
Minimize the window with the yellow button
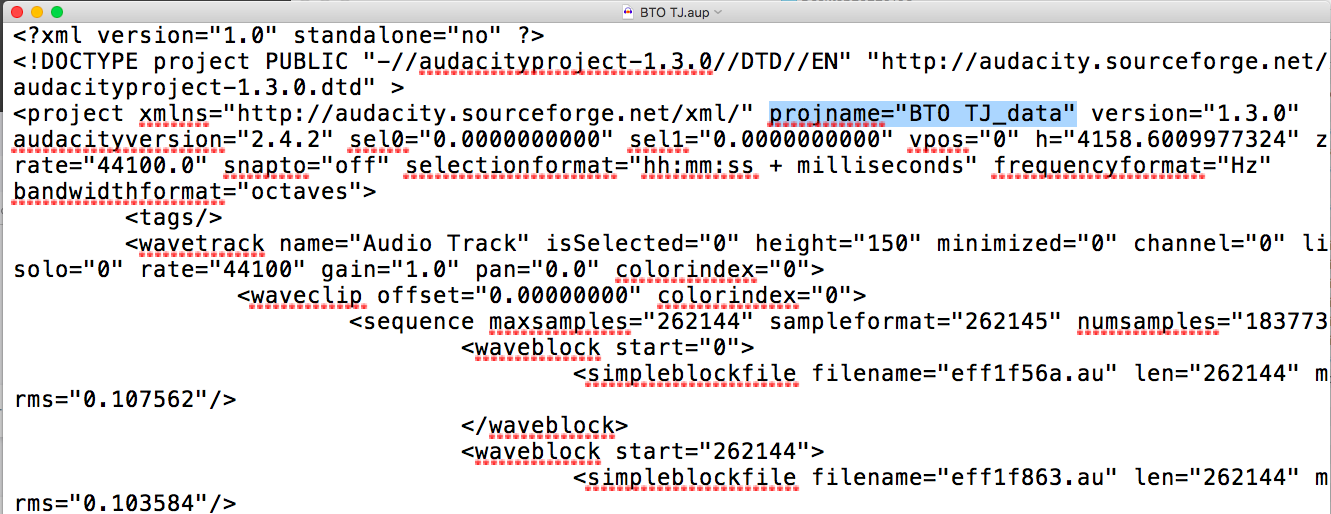coord(37,12)
